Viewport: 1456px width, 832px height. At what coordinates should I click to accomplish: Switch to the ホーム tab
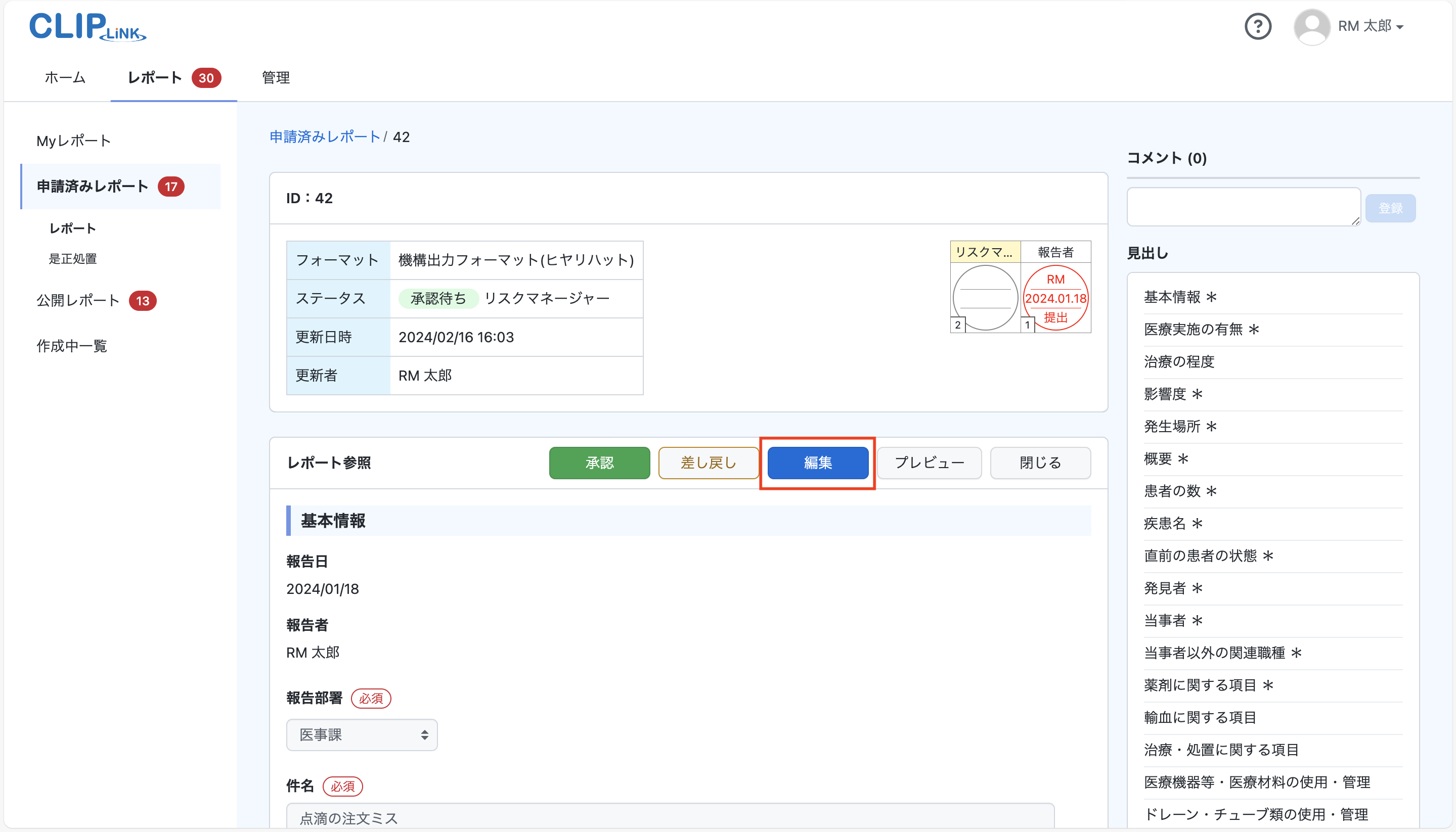pyautogui.click(x=65, y=78)
